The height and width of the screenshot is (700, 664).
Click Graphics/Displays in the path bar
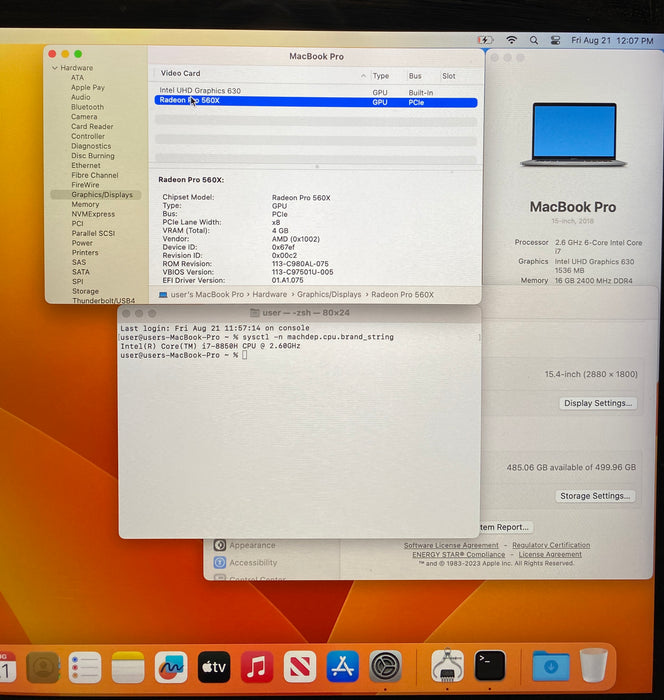329,295
